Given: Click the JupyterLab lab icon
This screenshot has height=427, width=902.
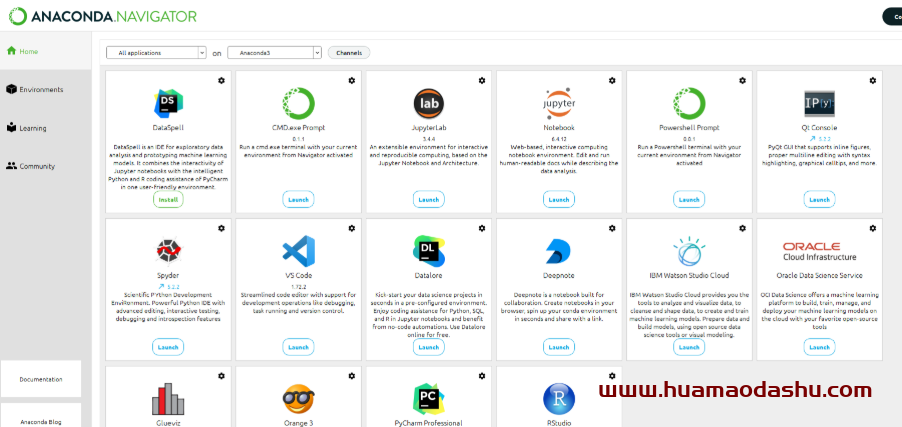Looking at the screenshot, I should [x=429, y=104].
